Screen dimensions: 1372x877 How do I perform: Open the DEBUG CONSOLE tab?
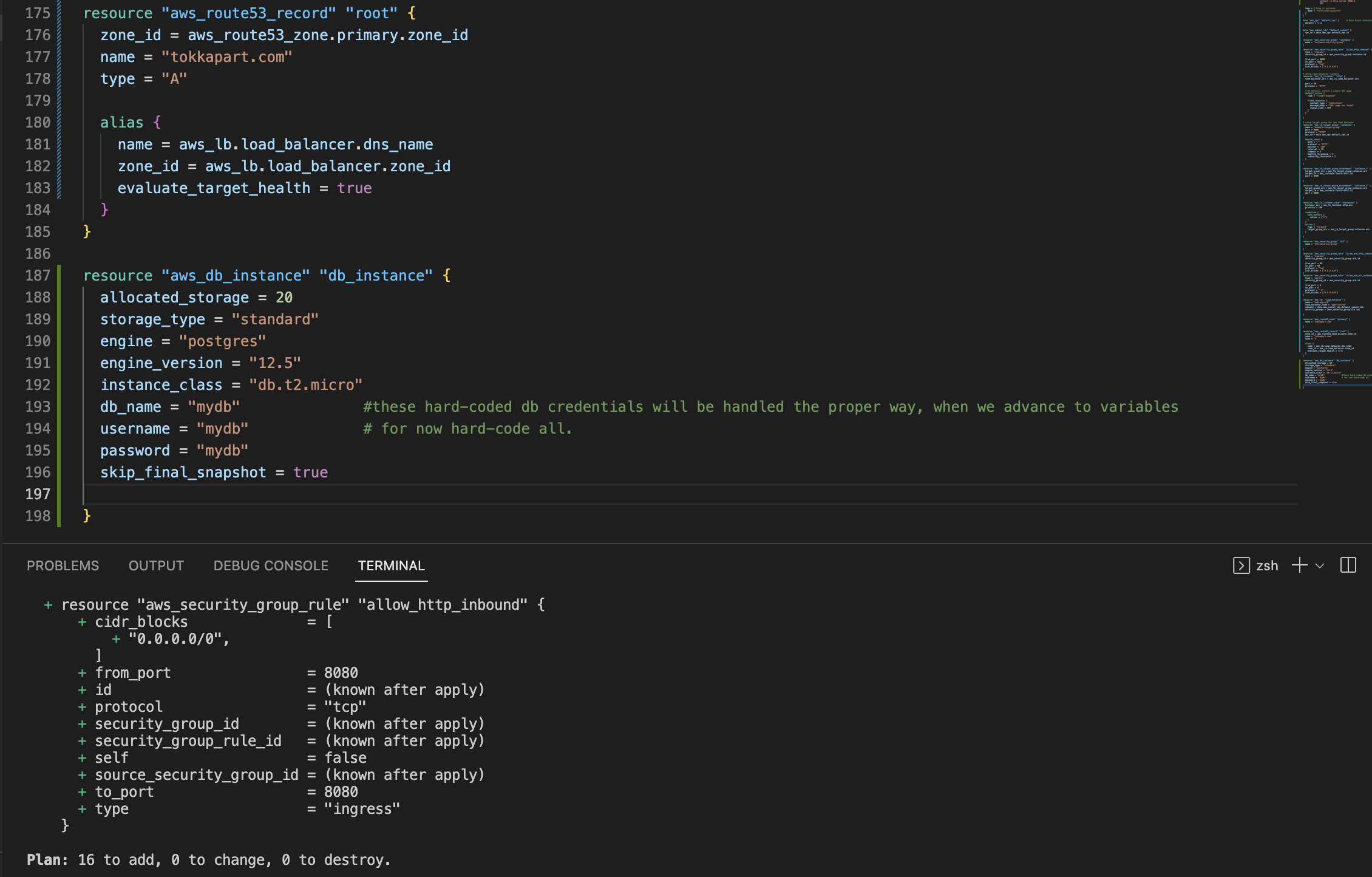271,565
